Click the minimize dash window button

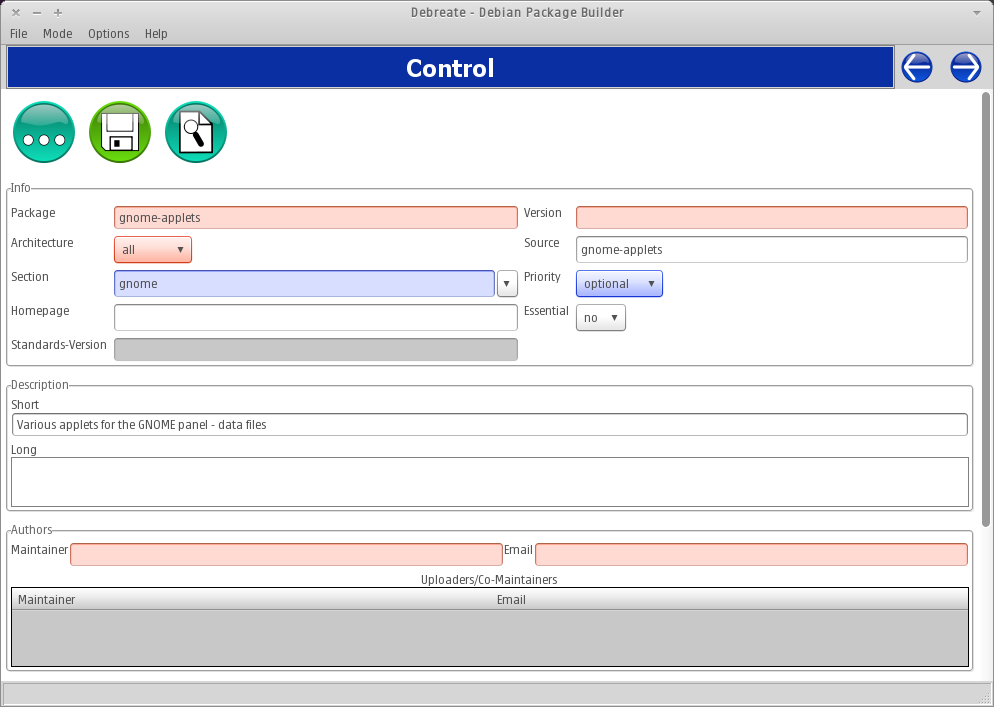click(37, 13)
